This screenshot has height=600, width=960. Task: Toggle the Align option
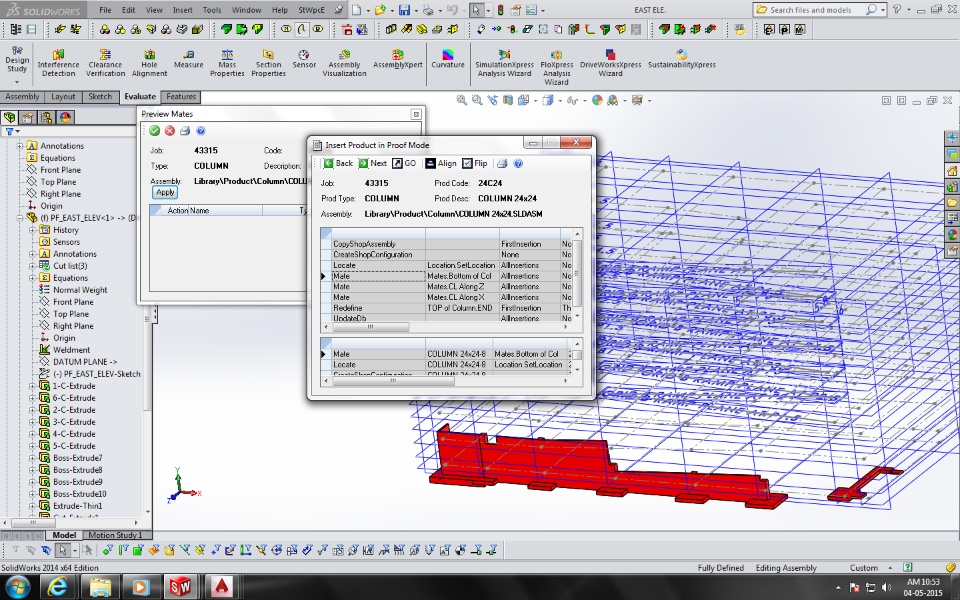pyautogui.click(x=441, y=163)
